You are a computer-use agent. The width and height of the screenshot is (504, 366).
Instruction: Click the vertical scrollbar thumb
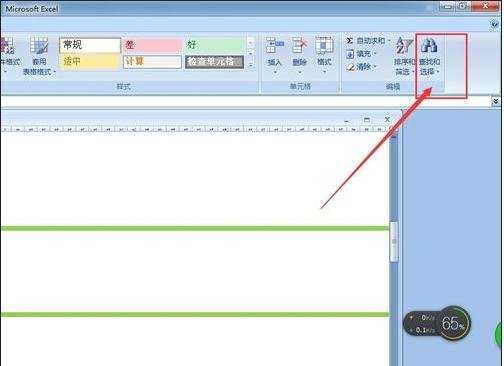(x=394, y=242)
